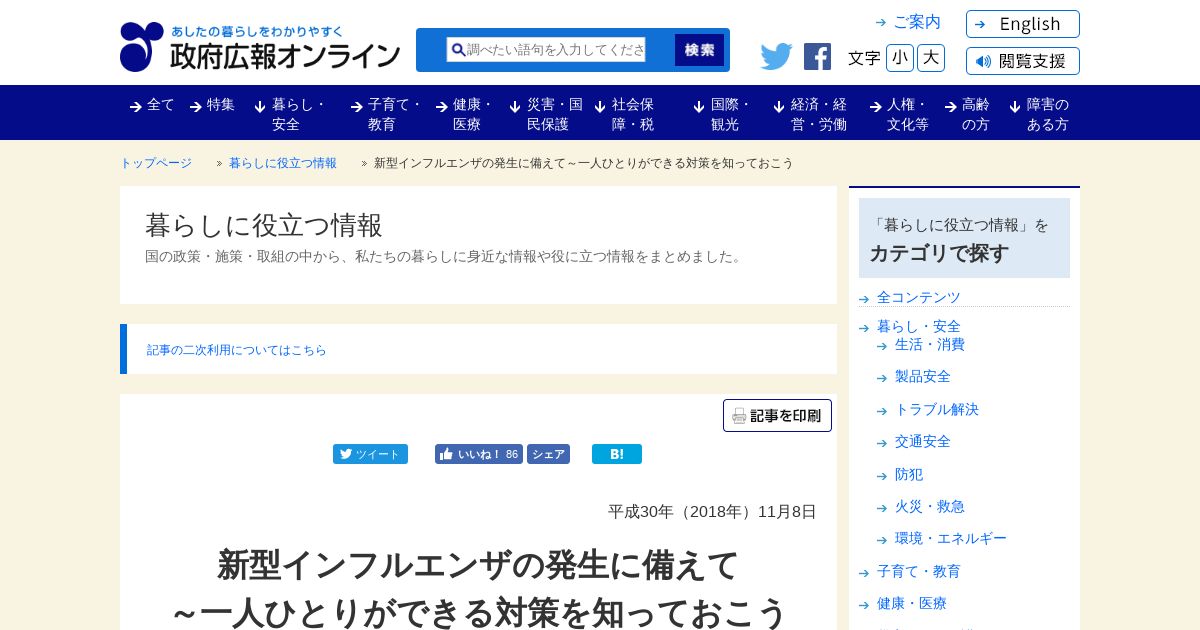Open 生活・消費 sidebar subcategory
This screenshot has width=1200, height=630.
tap(930, 344)
